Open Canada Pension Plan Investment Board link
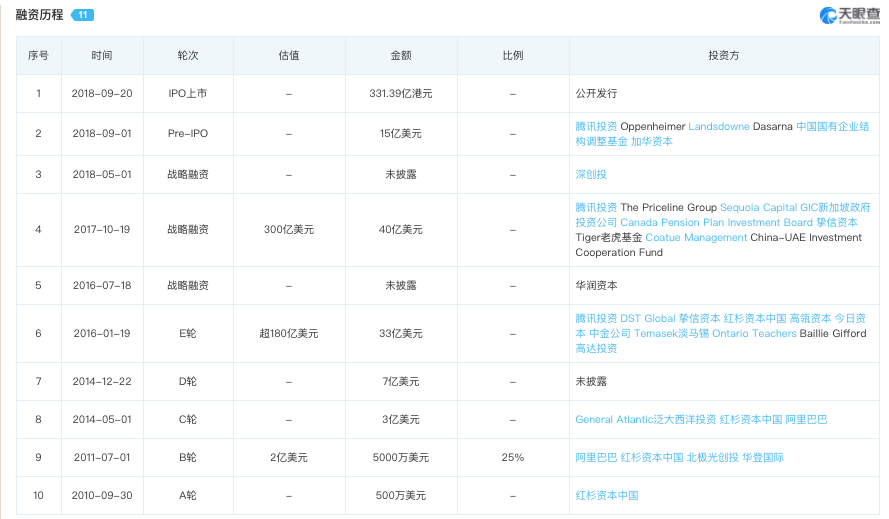The image size is (889, 519). (716, 222)
